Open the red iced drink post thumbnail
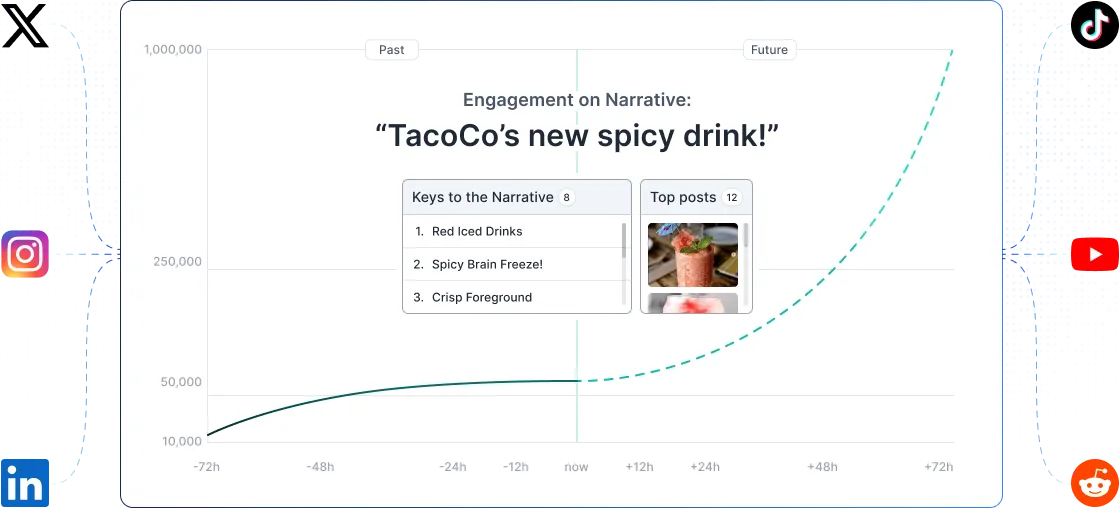This screenshot has height=508, width=1120. [693, 254]
